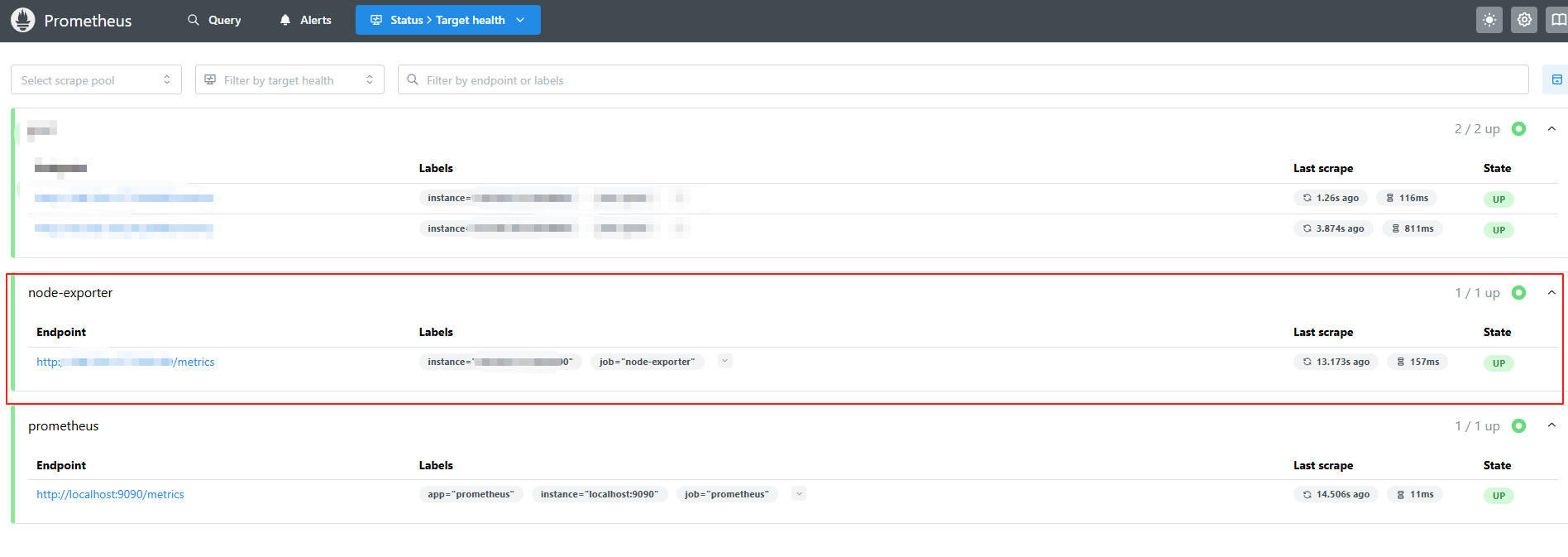
Task: Open the documentation book icon
Action: pos(1557,20)
